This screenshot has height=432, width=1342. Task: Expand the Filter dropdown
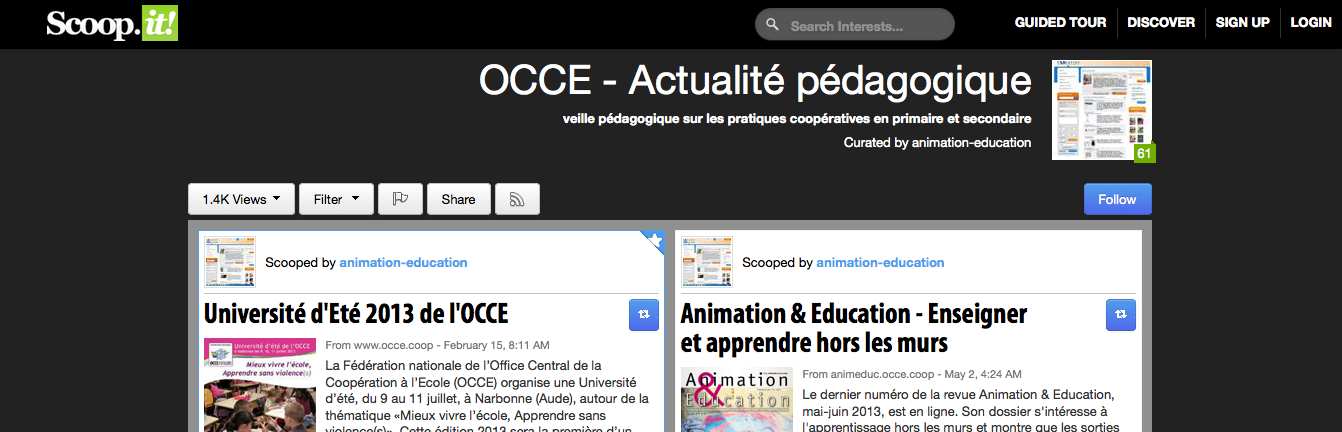pos(336,199)
